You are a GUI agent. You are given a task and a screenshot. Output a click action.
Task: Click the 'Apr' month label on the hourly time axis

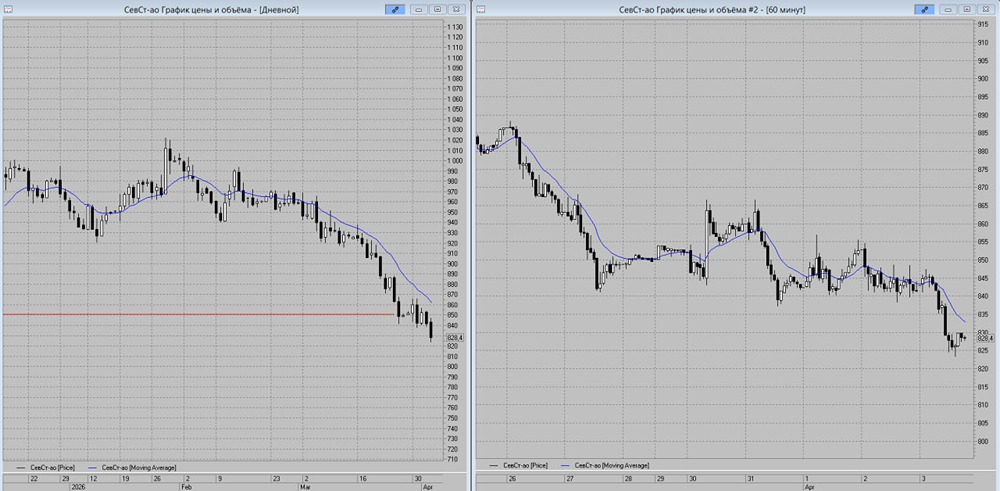(809, 485)
